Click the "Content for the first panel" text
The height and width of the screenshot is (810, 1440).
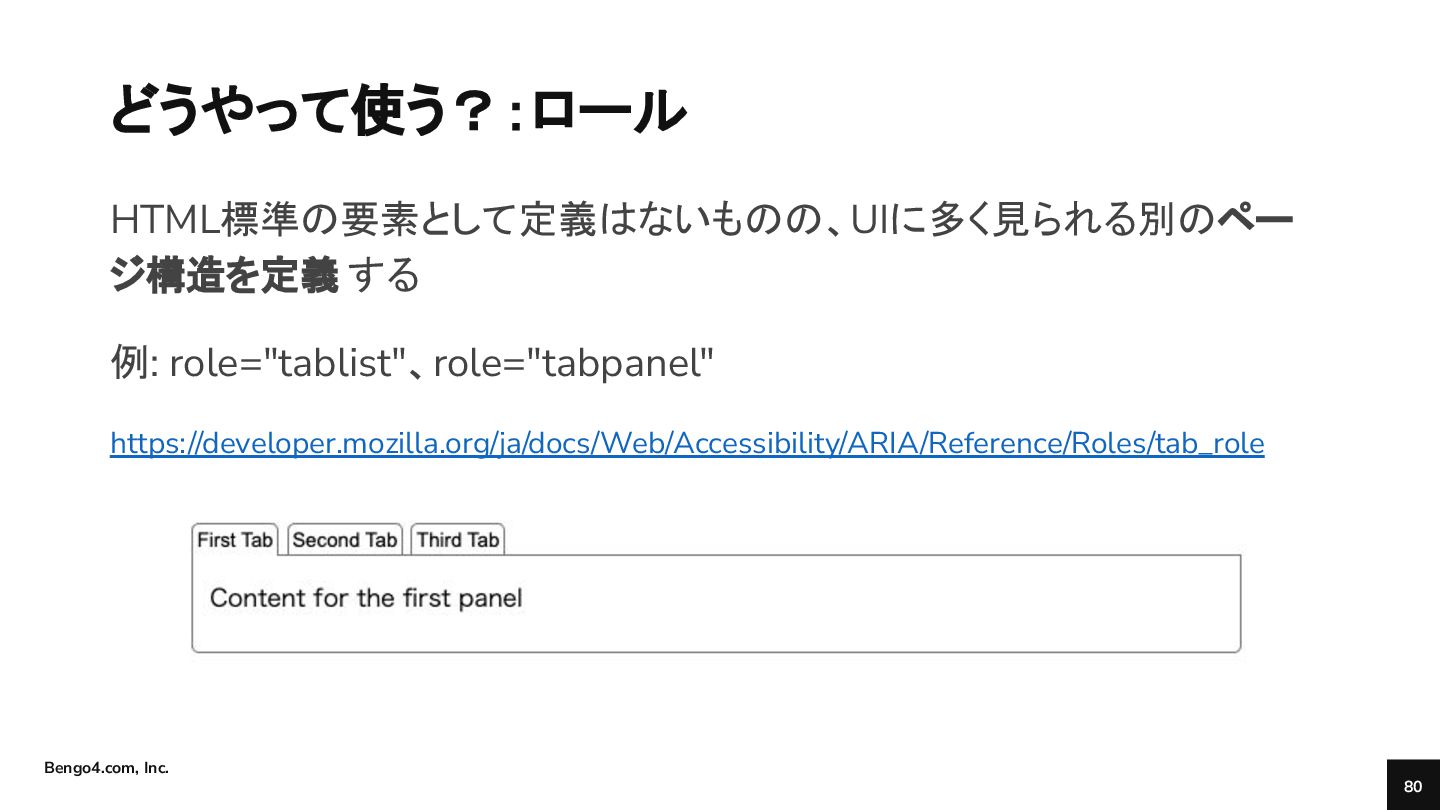click(x=366, y=598)
